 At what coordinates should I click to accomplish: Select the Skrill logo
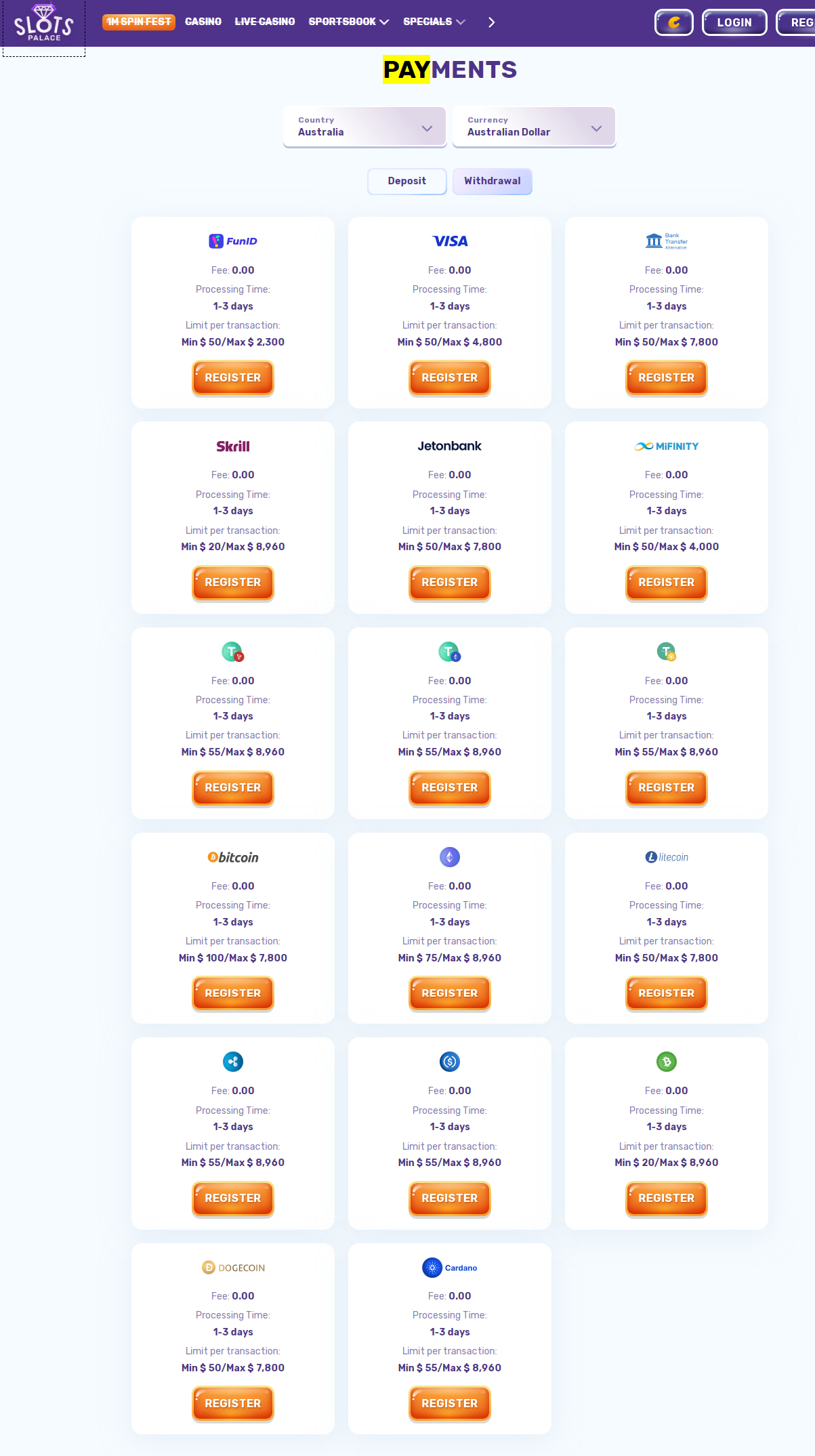tap(233, 446)
